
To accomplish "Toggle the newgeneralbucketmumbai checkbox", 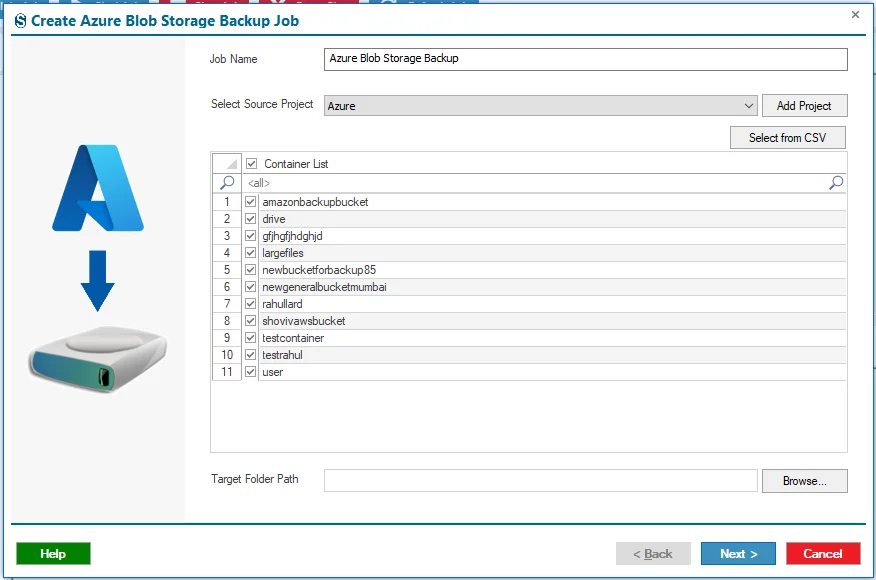I will [x=251, y=287].
